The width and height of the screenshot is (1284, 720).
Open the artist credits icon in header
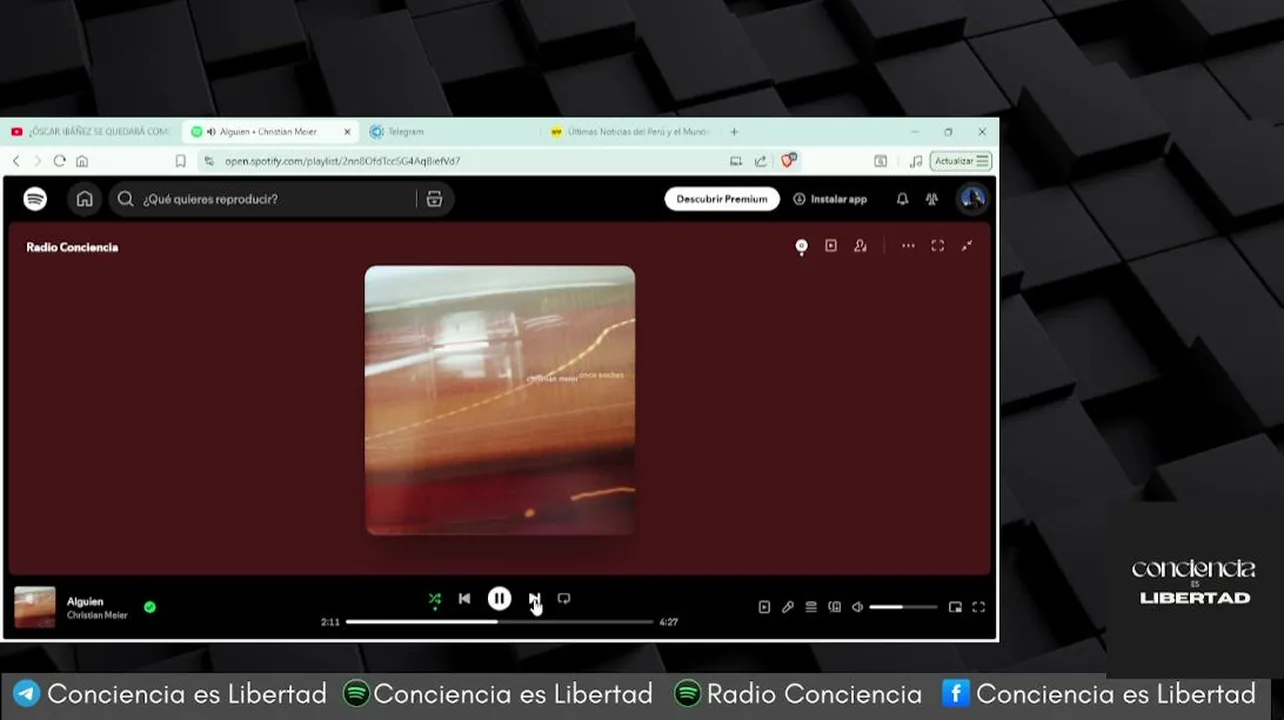point(860,246)
